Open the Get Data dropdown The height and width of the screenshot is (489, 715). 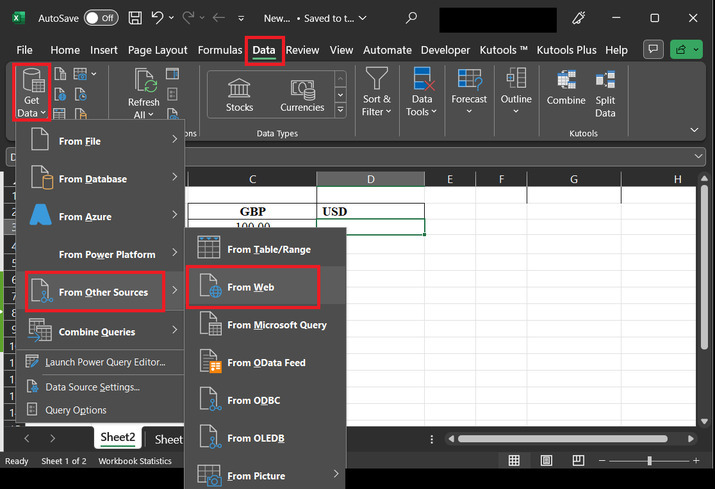[31, 93]
